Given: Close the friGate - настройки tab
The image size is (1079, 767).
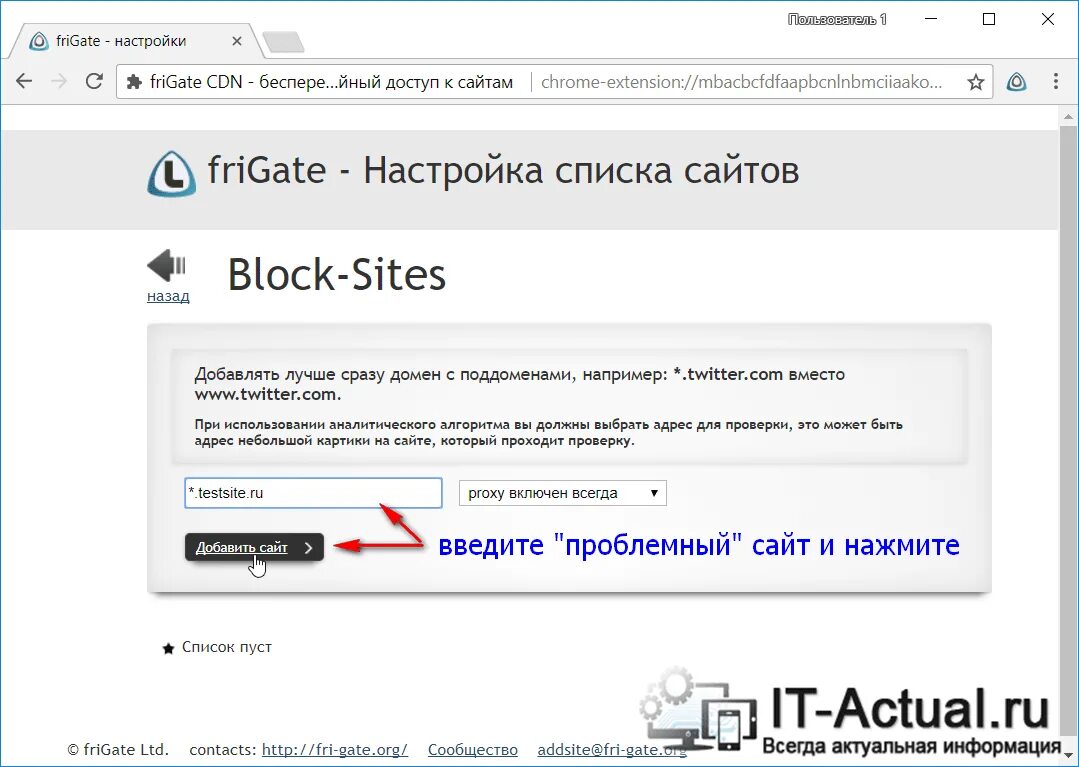Looking at the screenshot, I should (x=237, y=41).
